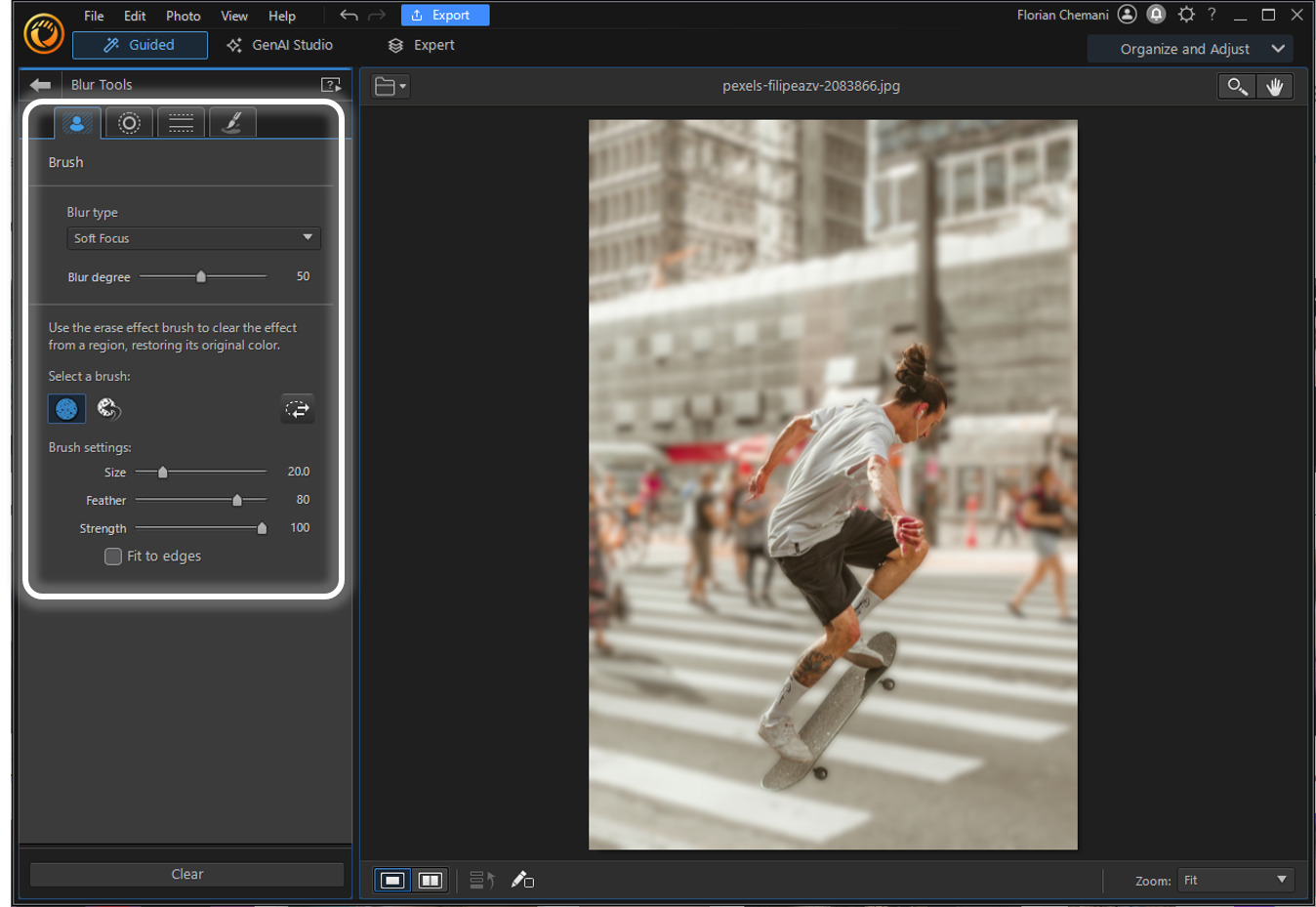Viewport: 1316px width, 907px height.
Task: Select the portrait blur tab icon
Action: [77, 122]
